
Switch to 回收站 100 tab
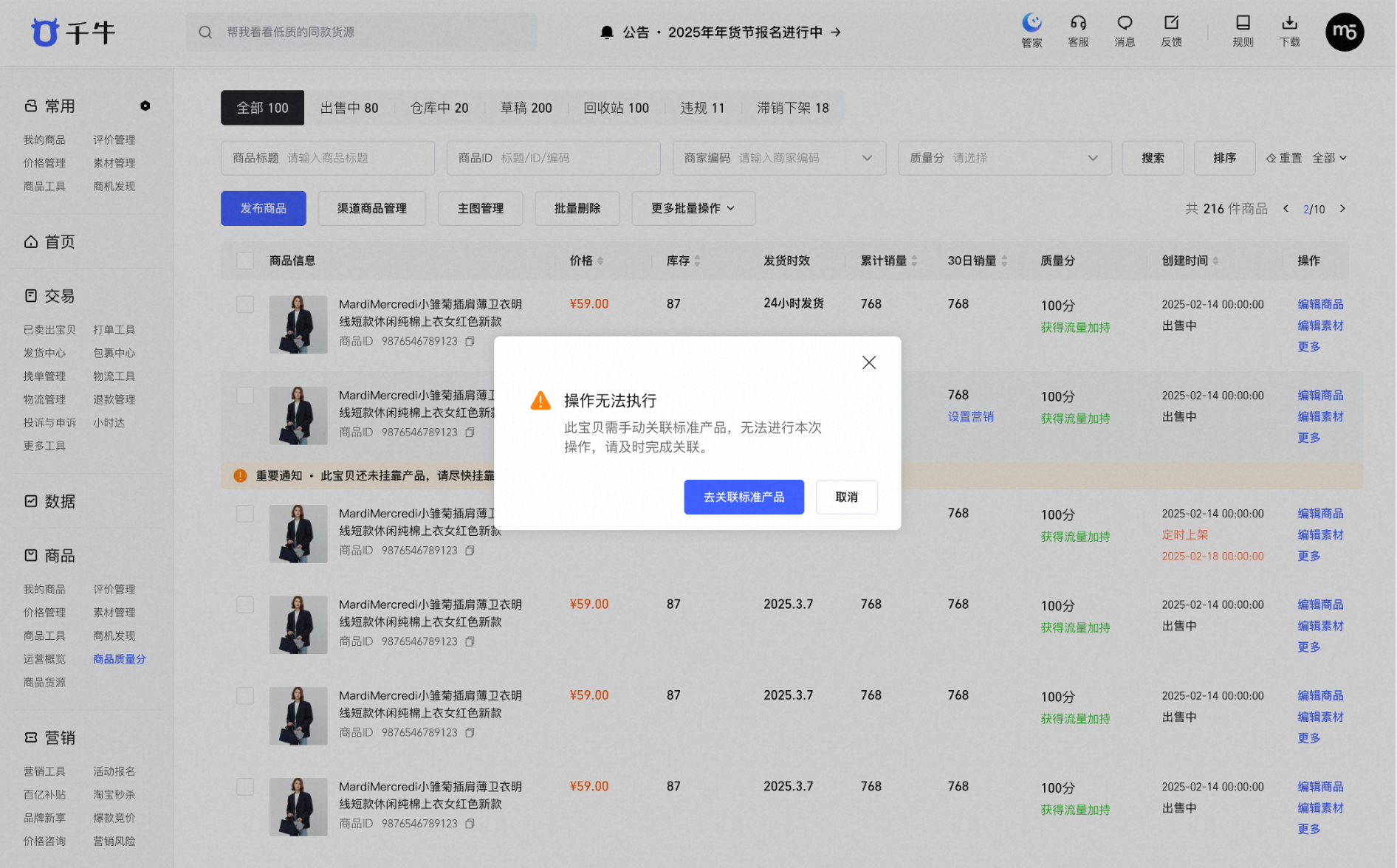click(x=617, y=108)
